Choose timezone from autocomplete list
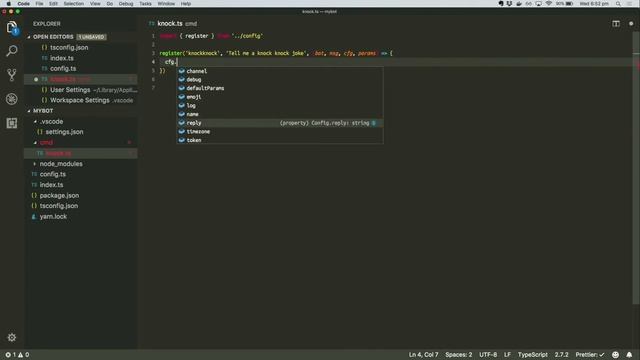 coord(280,131)
